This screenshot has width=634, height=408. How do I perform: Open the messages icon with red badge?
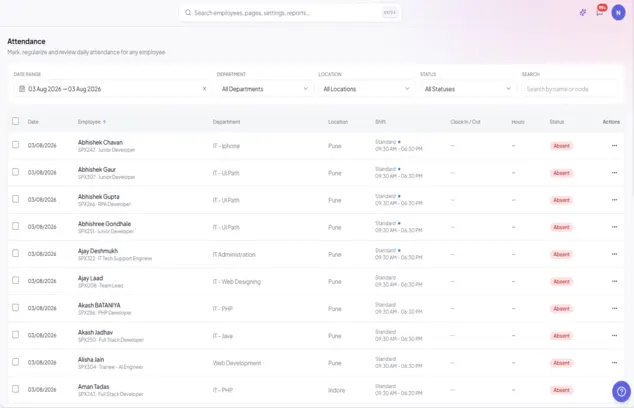tap(600, 12)
